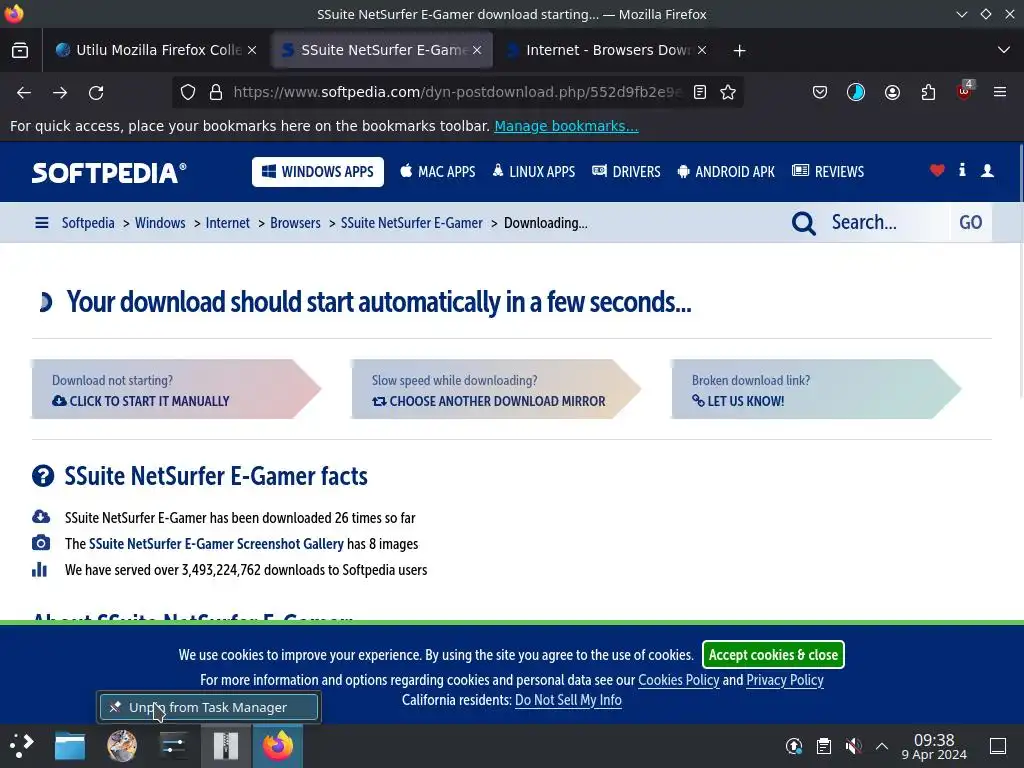The width and height of the screenshot is (1024, 768).
Task: Open the Android APK section
Action: tap(726, 172)
